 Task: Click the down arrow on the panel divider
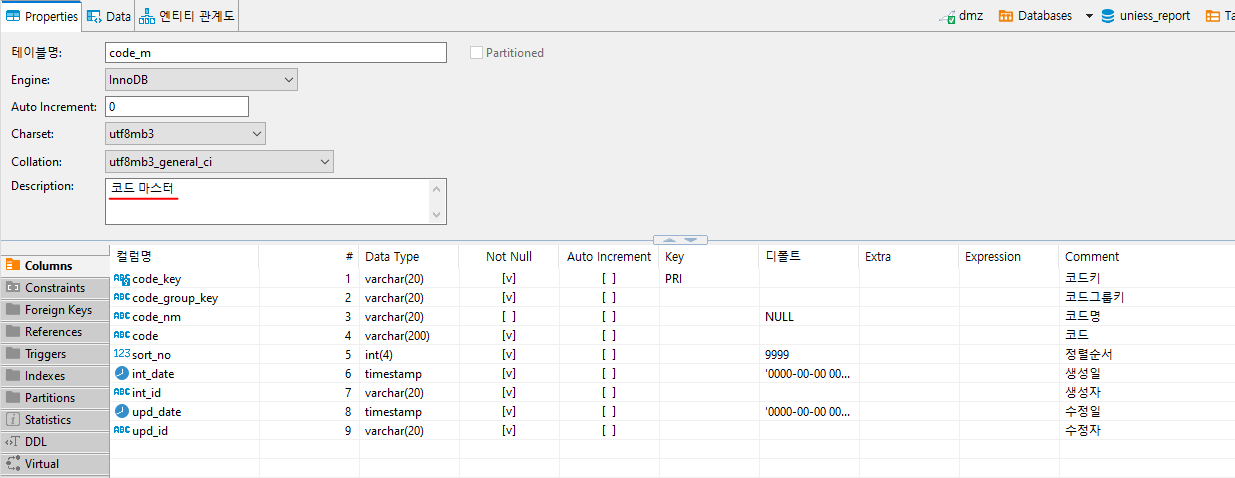[x=692, y=240]
